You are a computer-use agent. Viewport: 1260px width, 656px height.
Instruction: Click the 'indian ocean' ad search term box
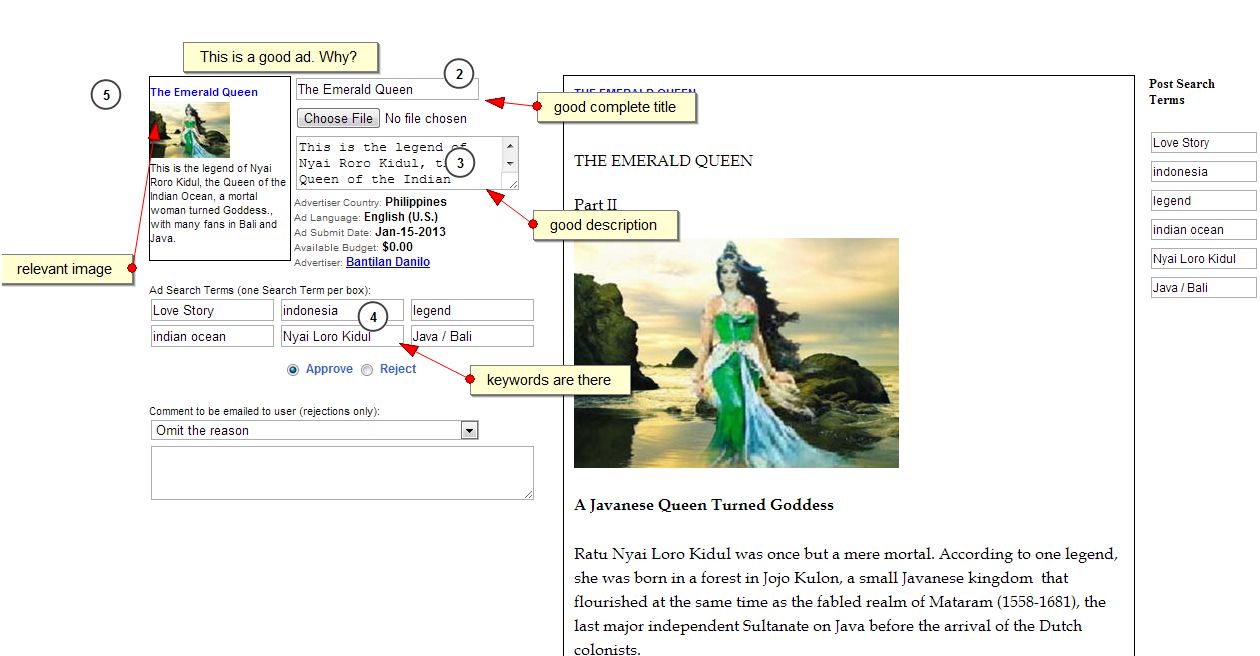211,337
